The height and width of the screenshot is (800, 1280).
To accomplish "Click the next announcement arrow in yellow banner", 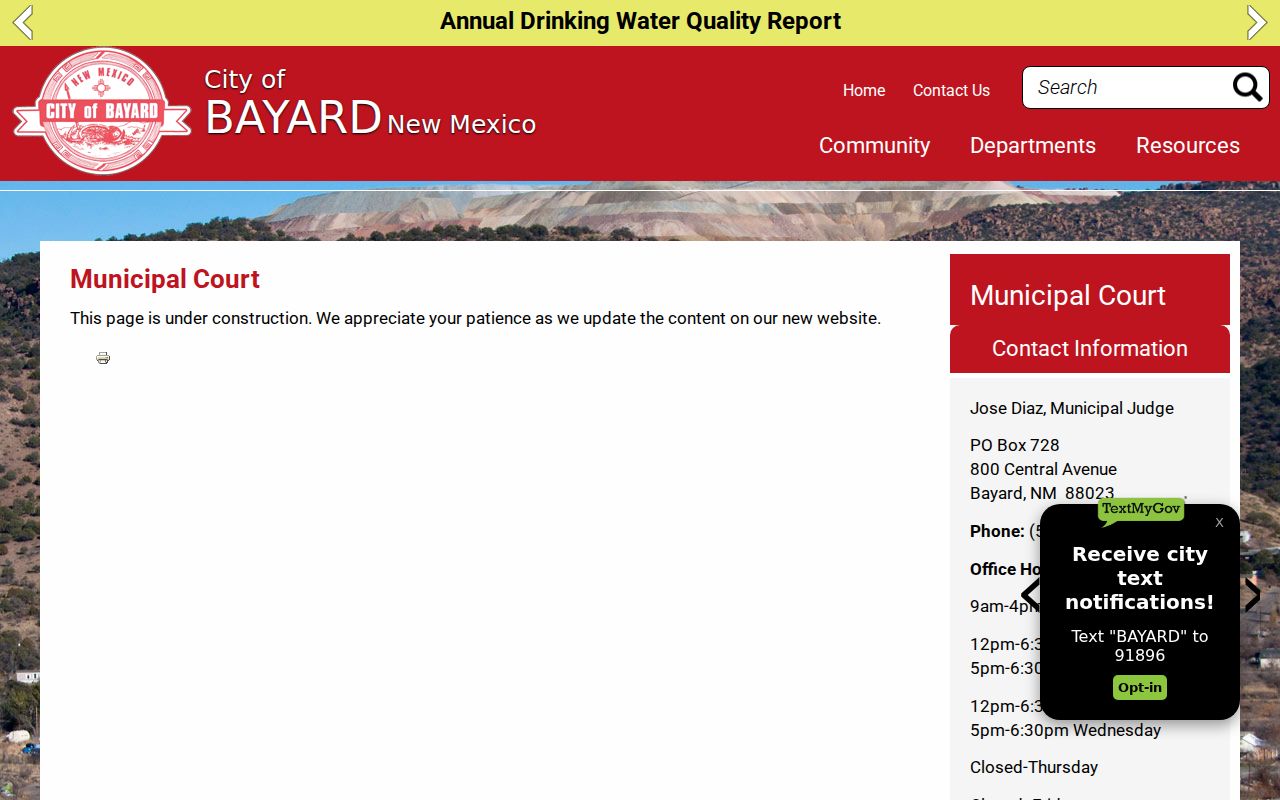I will [x=1257, y=22].
